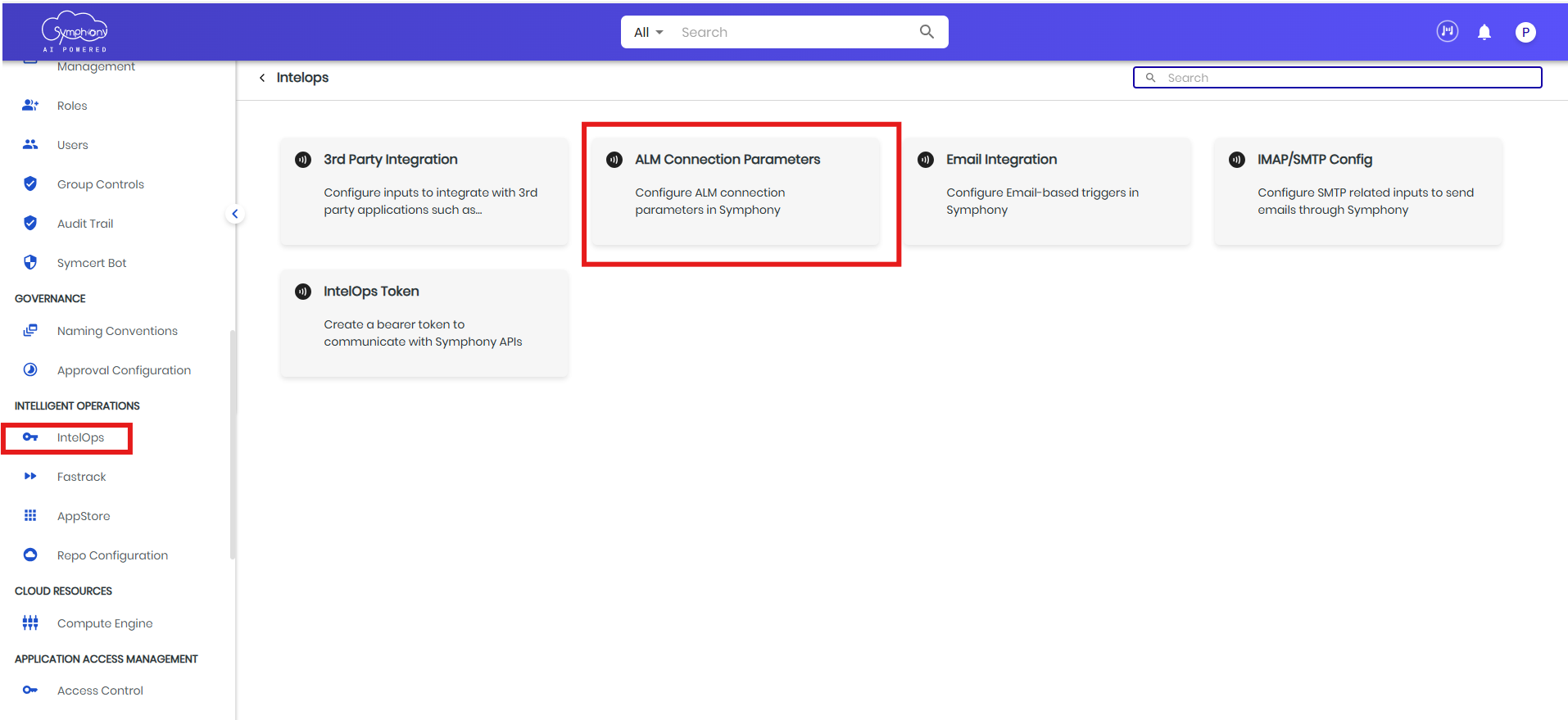The image size is (1568, 720).
Task: Open the IMAP/SMTP Config card
Action: coord(1358,191)
